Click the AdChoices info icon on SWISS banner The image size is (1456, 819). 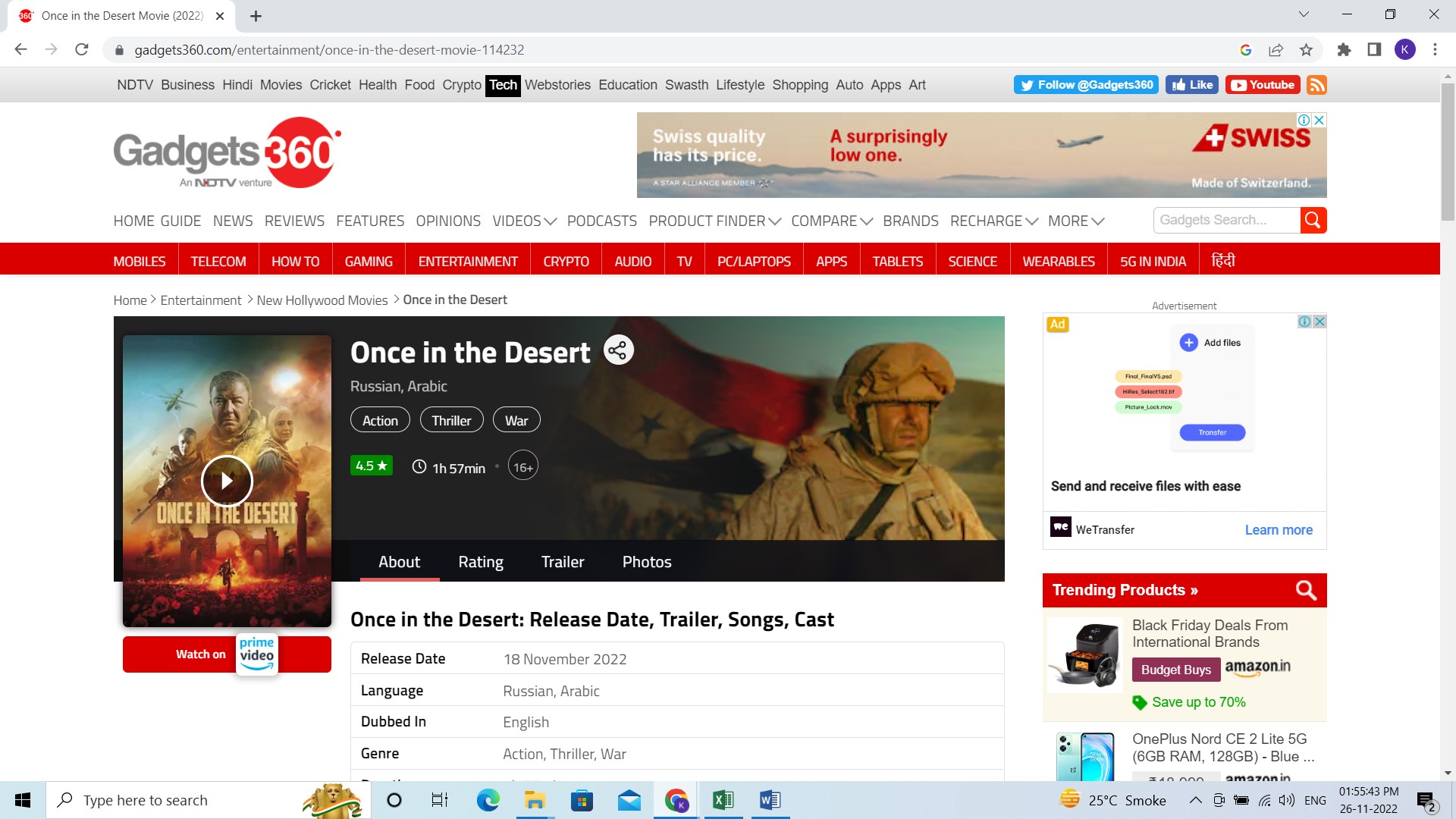[1304, 120]
